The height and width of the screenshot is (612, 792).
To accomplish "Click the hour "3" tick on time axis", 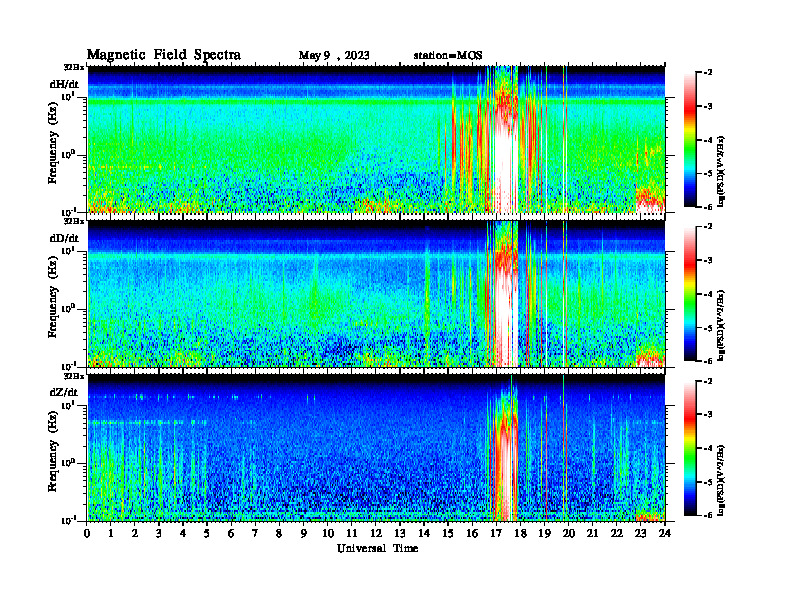I will [x=159, y=534].
